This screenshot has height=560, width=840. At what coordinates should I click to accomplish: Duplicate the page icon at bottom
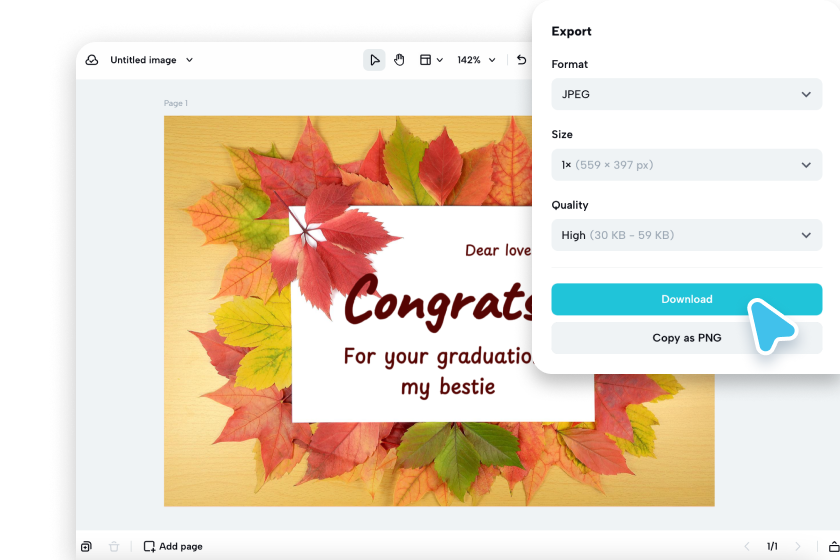[86, 547]
